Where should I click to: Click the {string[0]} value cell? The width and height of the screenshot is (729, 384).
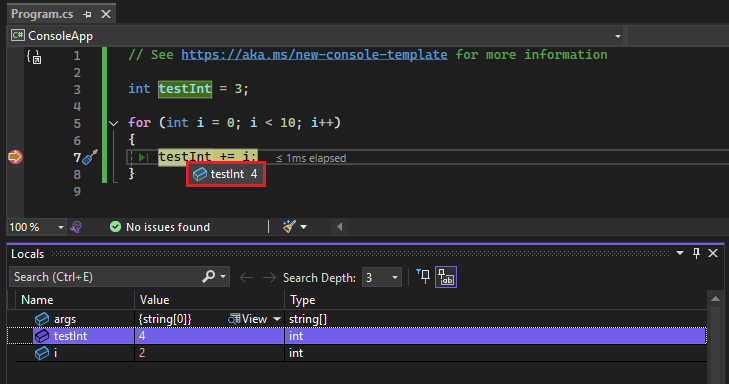(x=165, y=319)
